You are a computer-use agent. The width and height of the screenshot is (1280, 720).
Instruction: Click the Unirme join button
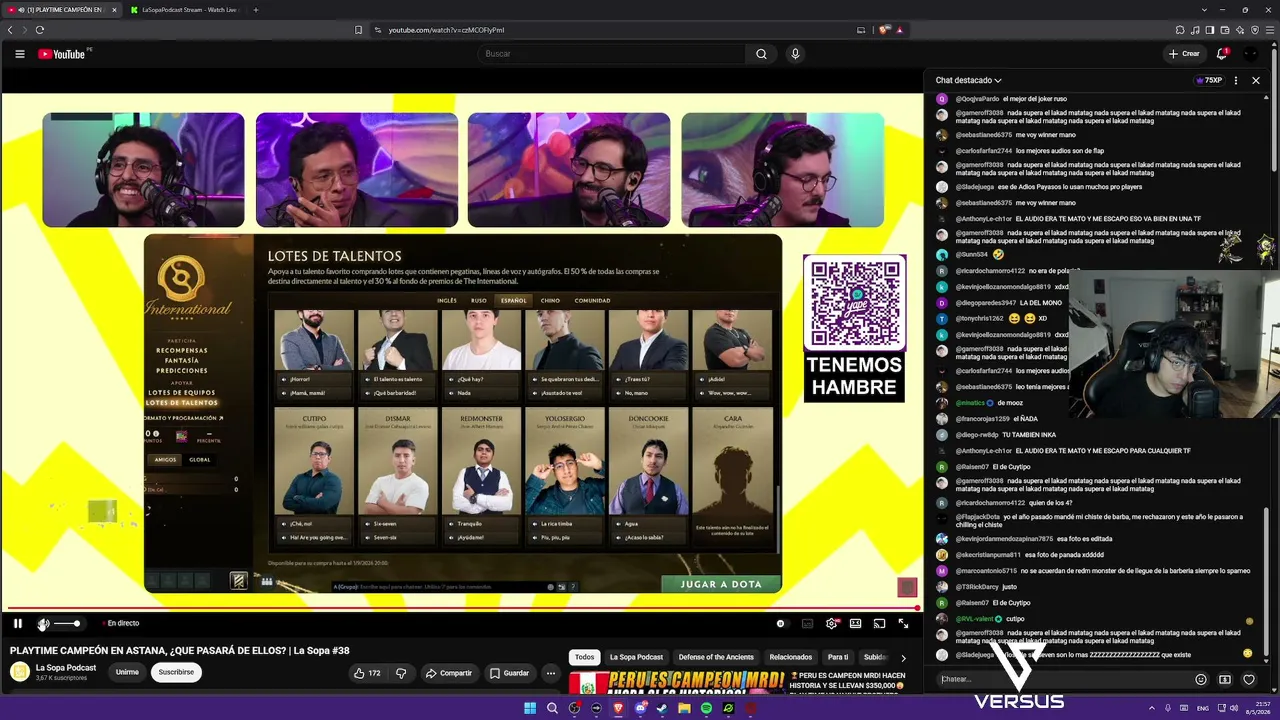point(127,672)
